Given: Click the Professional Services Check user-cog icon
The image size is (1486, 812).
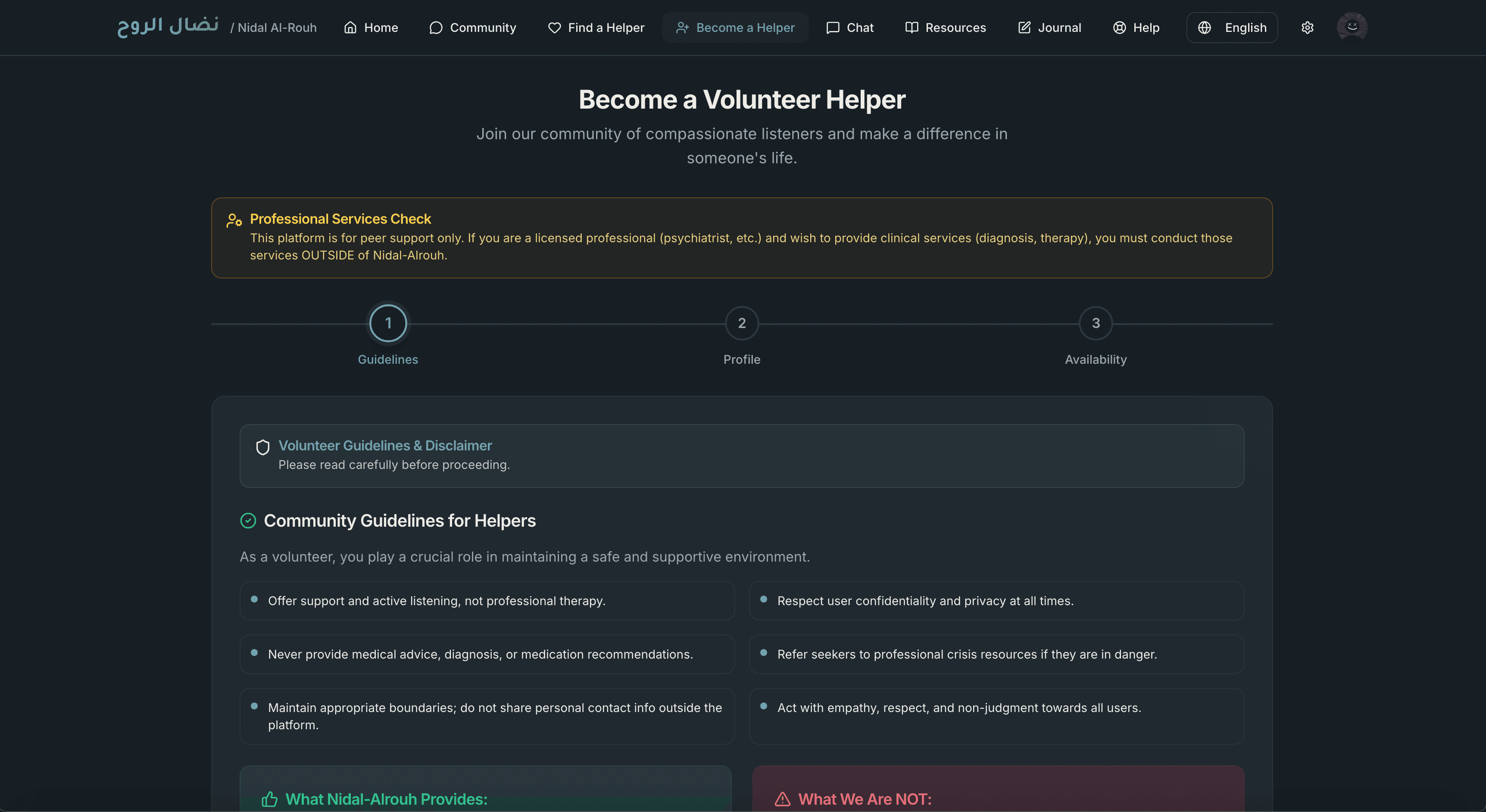Looking at the screenshot, I should (234, 220).
